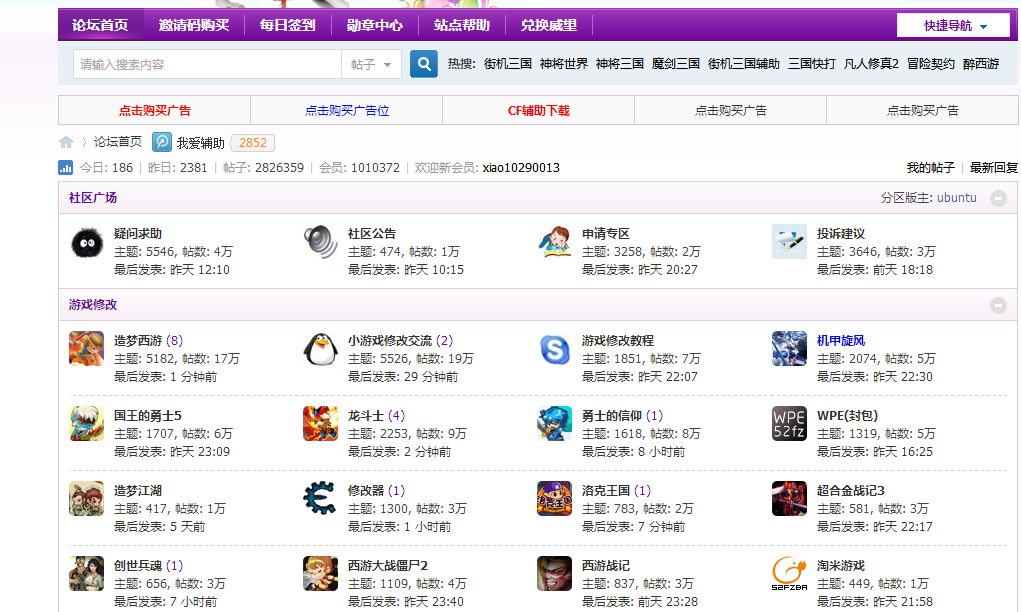Click the 我爱辅助 chat group icon
1021x612 pixels.
(161, 142)
